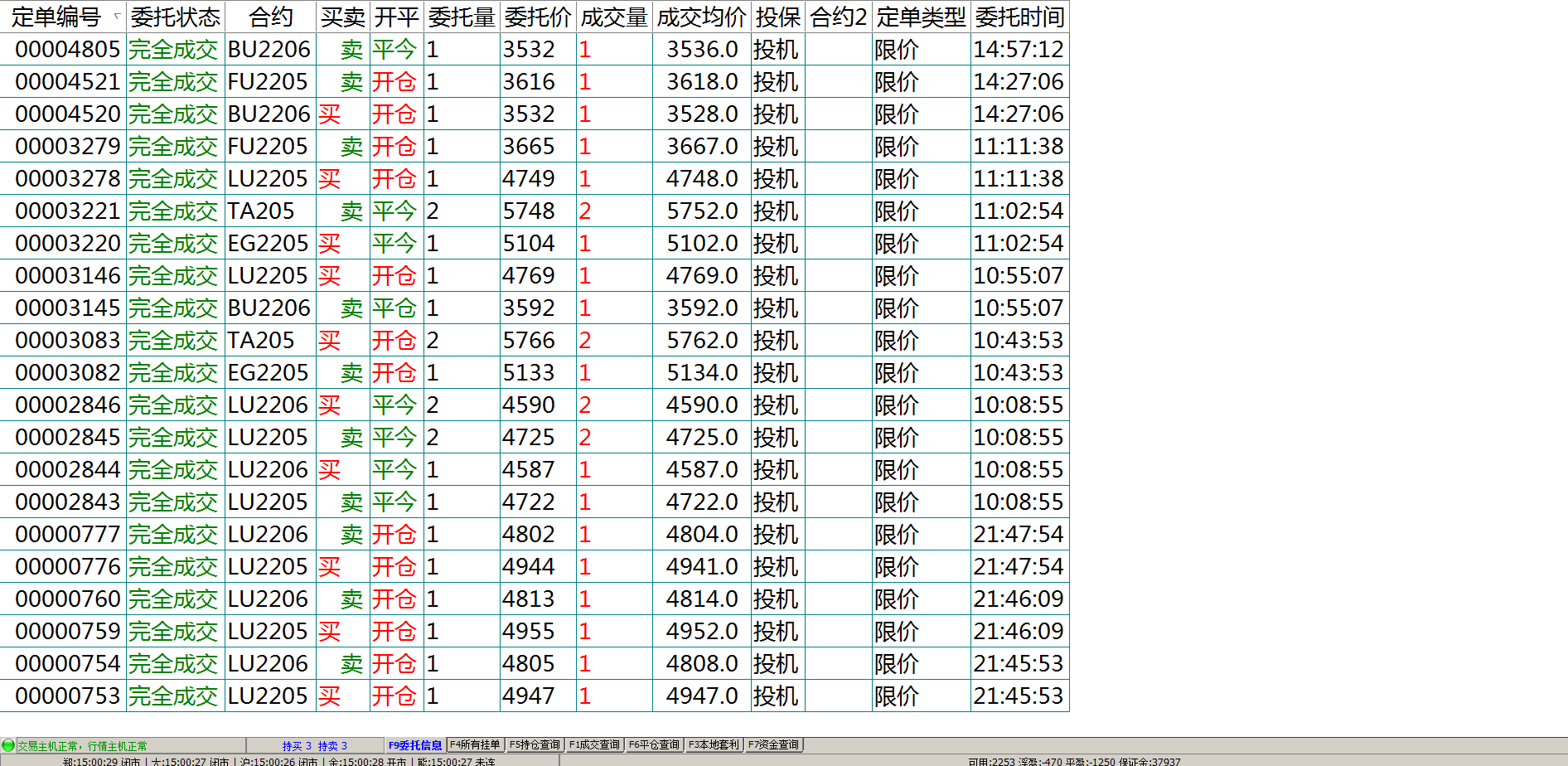Select the F3本地套利 tab
The height and width of the screenshot is (766, 1568).
point(714,745)
